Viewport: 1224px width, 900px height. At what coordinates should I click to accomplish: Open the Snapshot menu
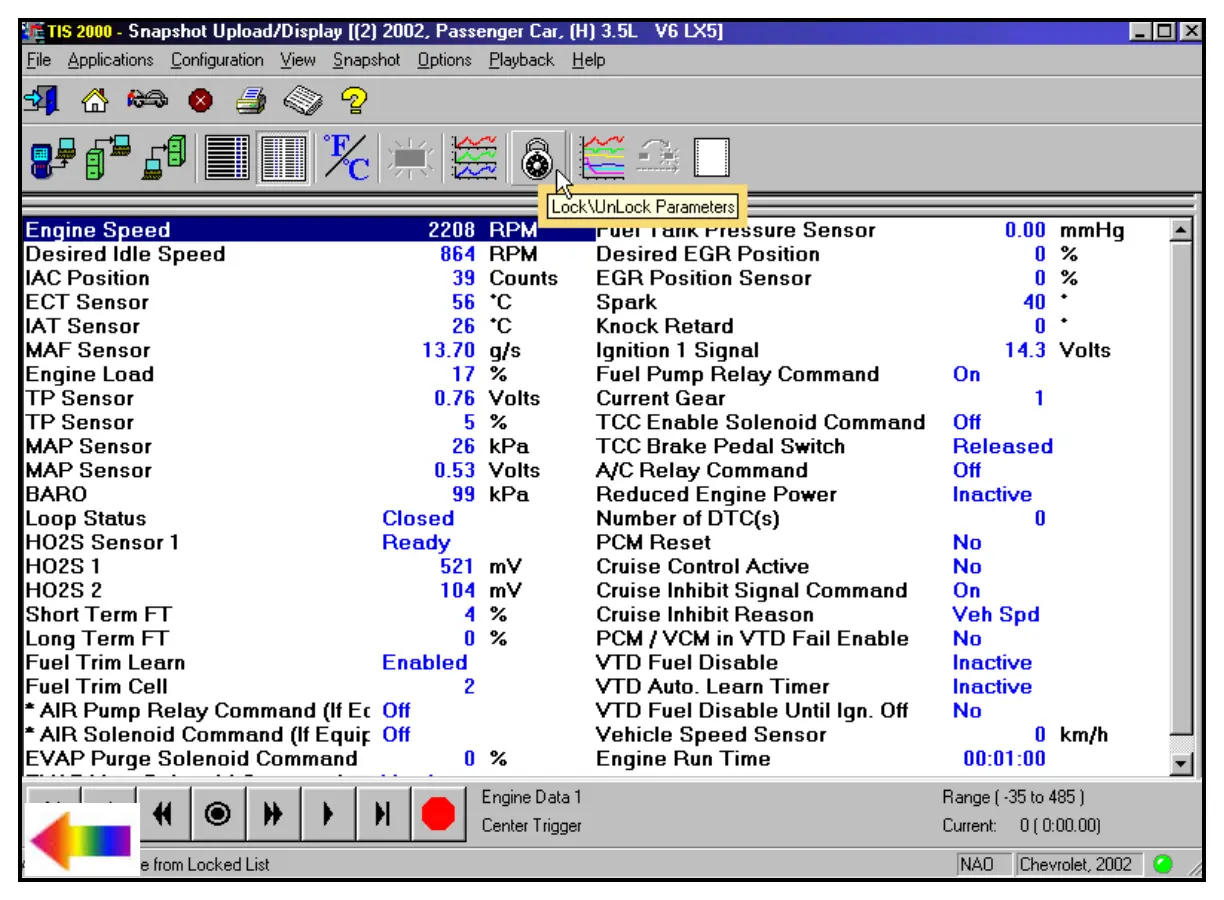point(366,60)
